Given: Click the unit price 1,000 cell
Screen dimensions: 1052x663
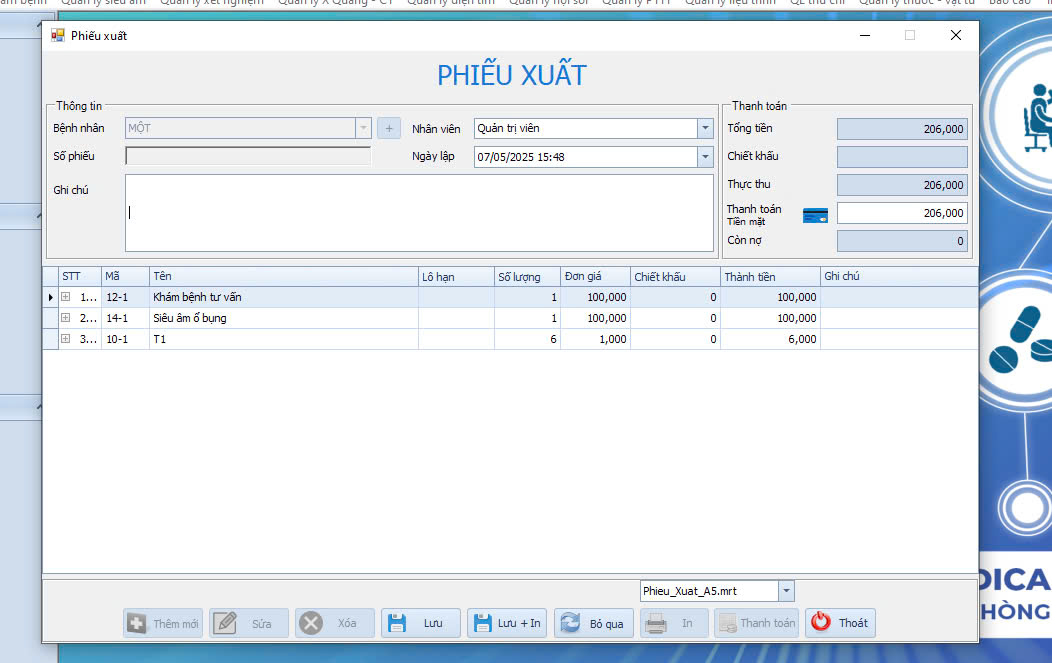Looking at the screenshot, I should pos(596,339).
